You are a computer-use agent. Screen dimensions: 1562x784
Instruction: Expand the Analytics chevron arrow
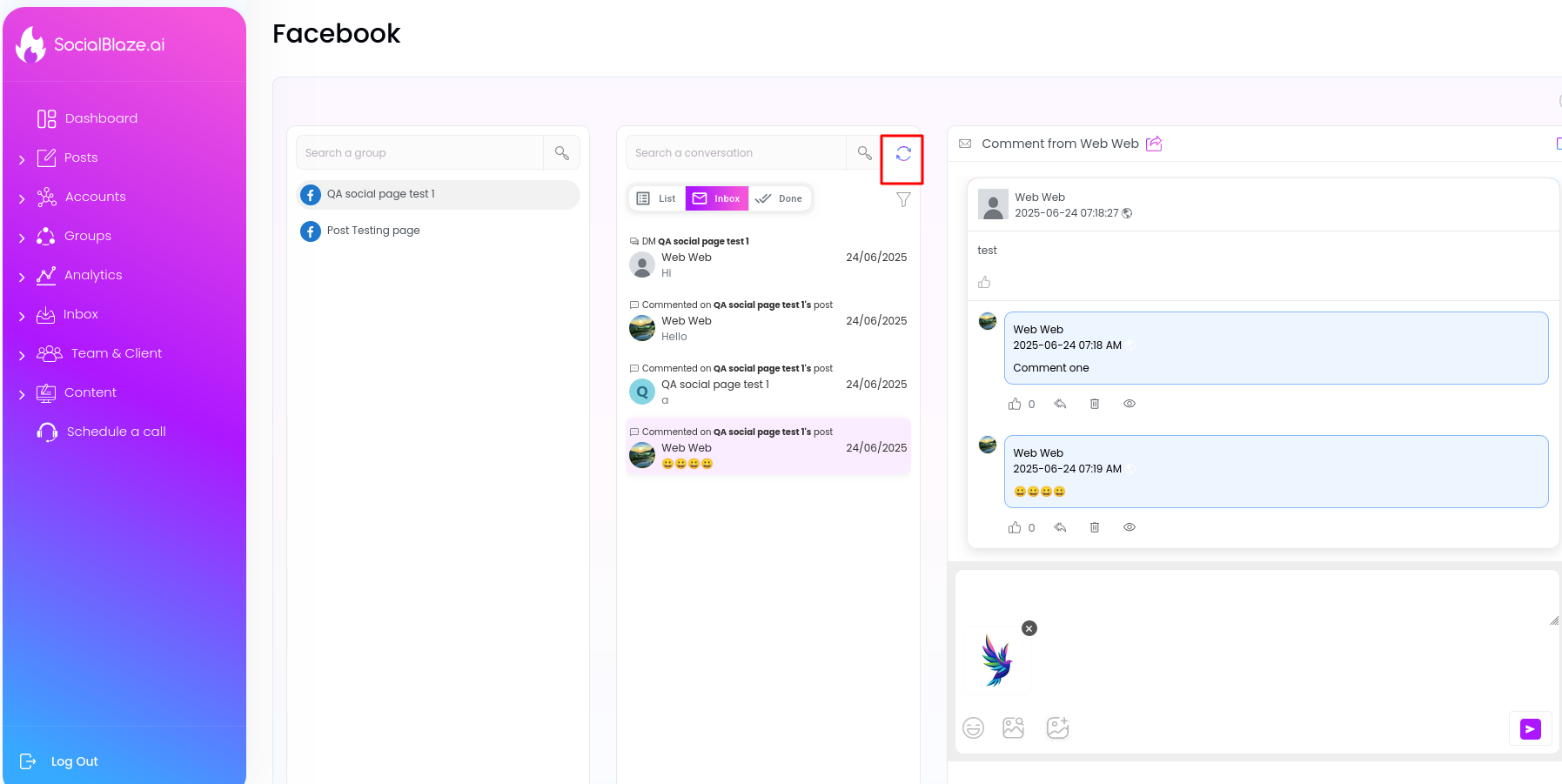pos(22,277)
